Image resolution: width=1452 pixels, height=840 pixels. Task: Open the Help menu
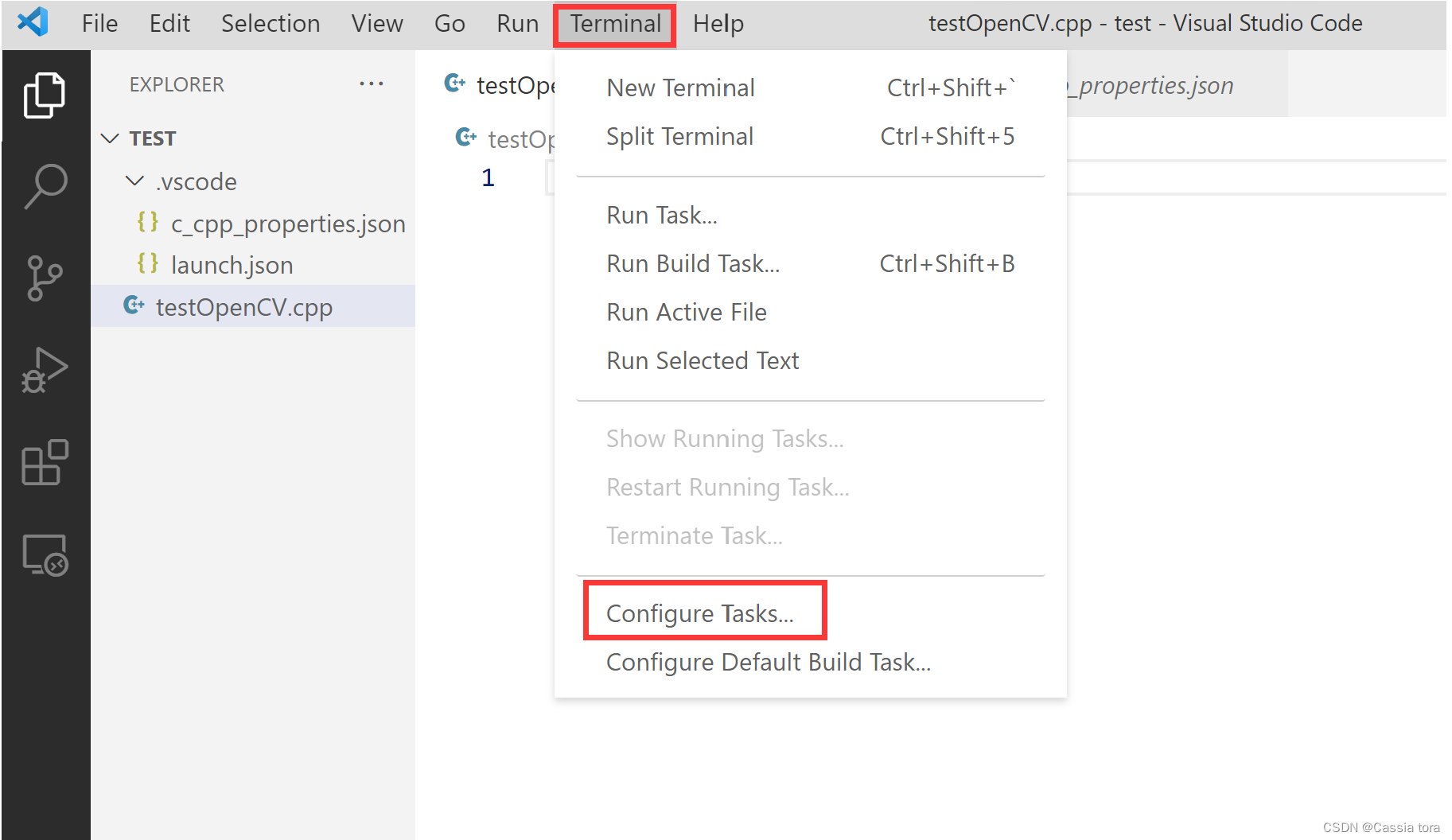tap(718, 24)
